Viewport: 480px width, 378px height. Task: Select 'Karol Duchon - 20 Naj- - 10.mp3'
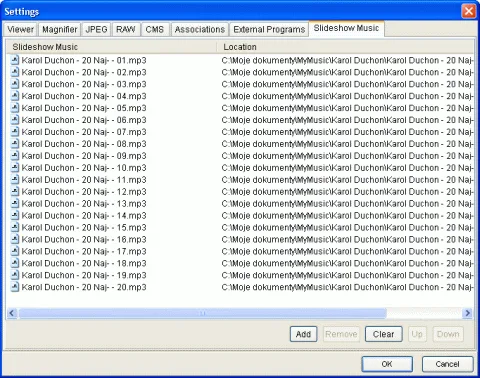point(84,168)
